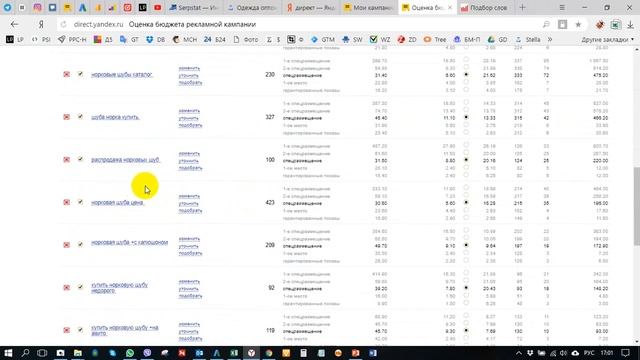Viewport: 640px width, 360px height.
Task: Open the GTM bookmark
Action: pyautogui.click(x=323, y=40)
